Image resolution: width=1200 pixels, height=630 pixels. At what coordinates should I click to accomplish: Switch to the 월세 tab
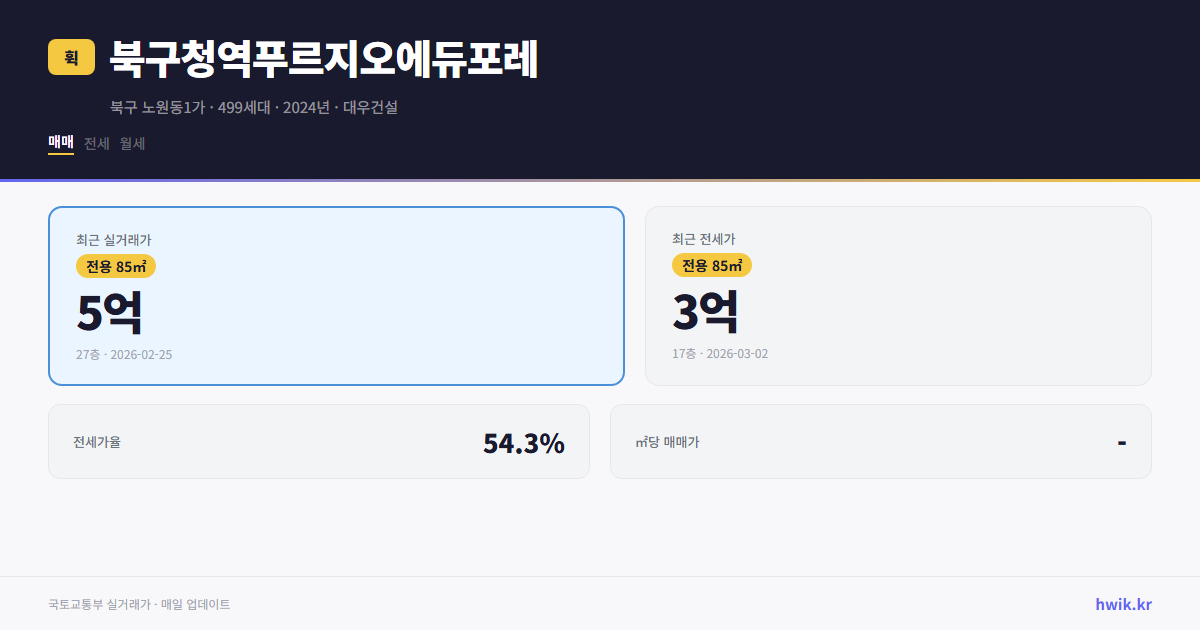131,143
